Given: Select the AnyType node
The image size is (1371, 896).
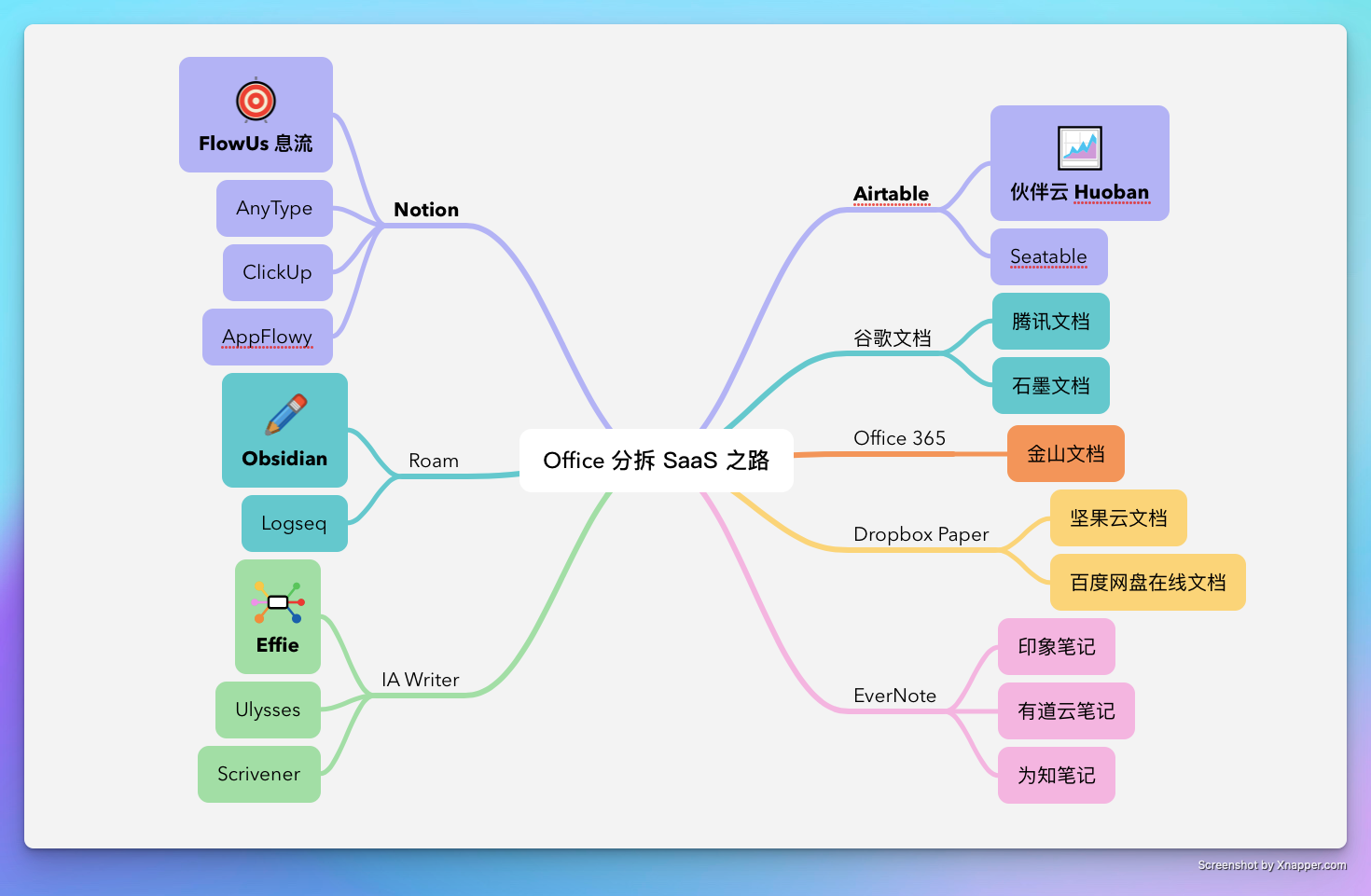Looking at the screenshot, I should click(274, 208).
